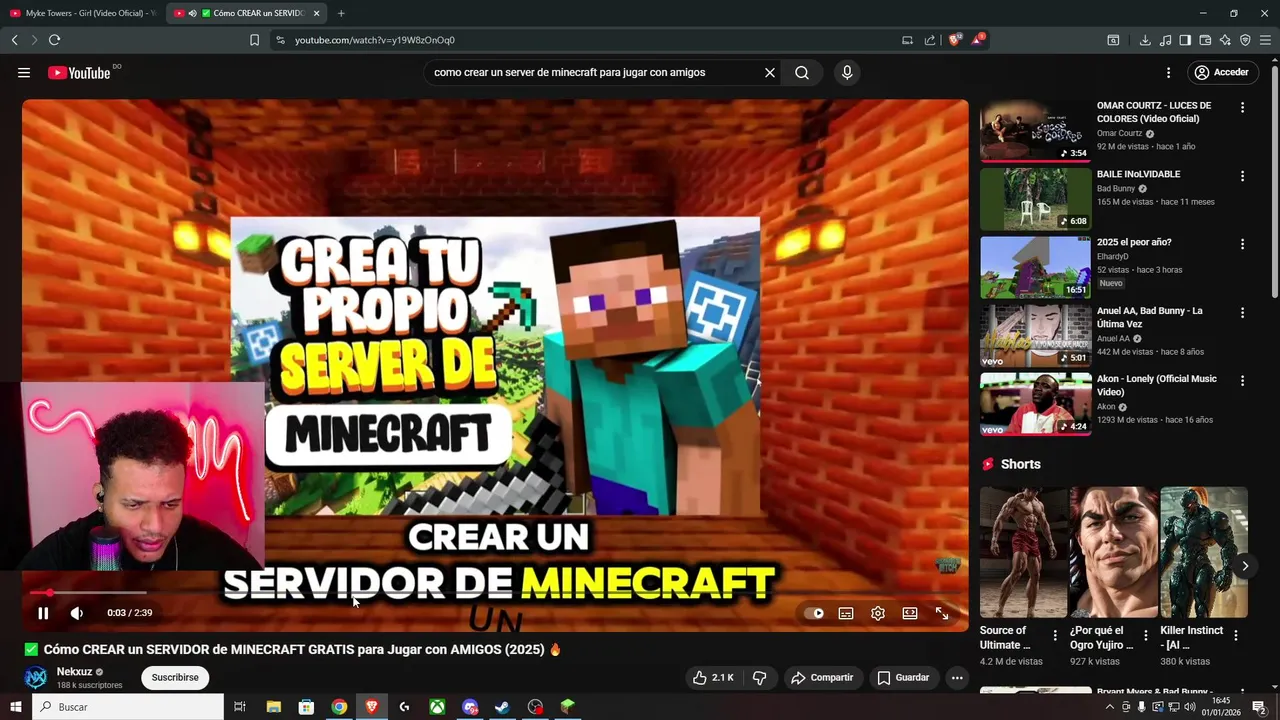
Task: Pause the video
Action: (x=43, y=613)
